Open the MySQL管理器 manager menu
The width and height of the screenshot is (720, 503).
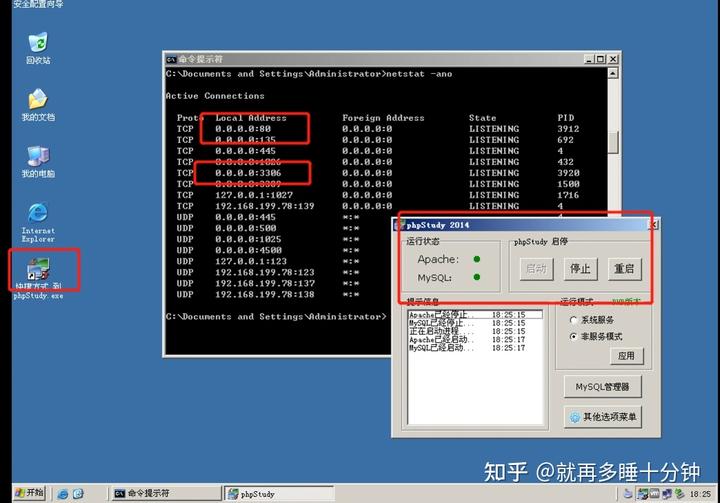(602, 387)
